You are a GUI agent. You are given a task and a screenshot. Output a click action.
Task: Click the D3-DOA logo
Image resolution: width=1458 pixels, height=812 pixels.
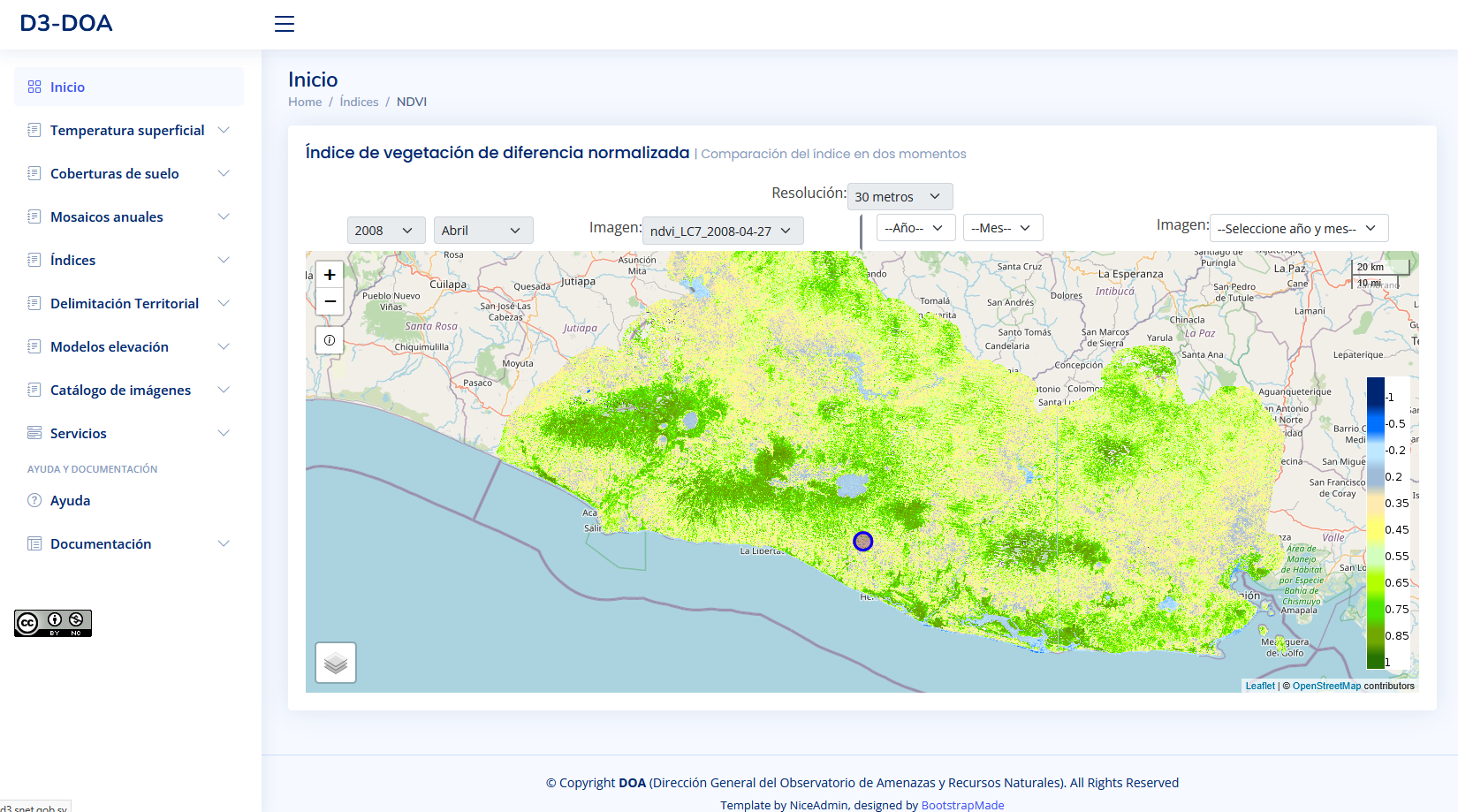pyautogui.click(x=66, y=23)
